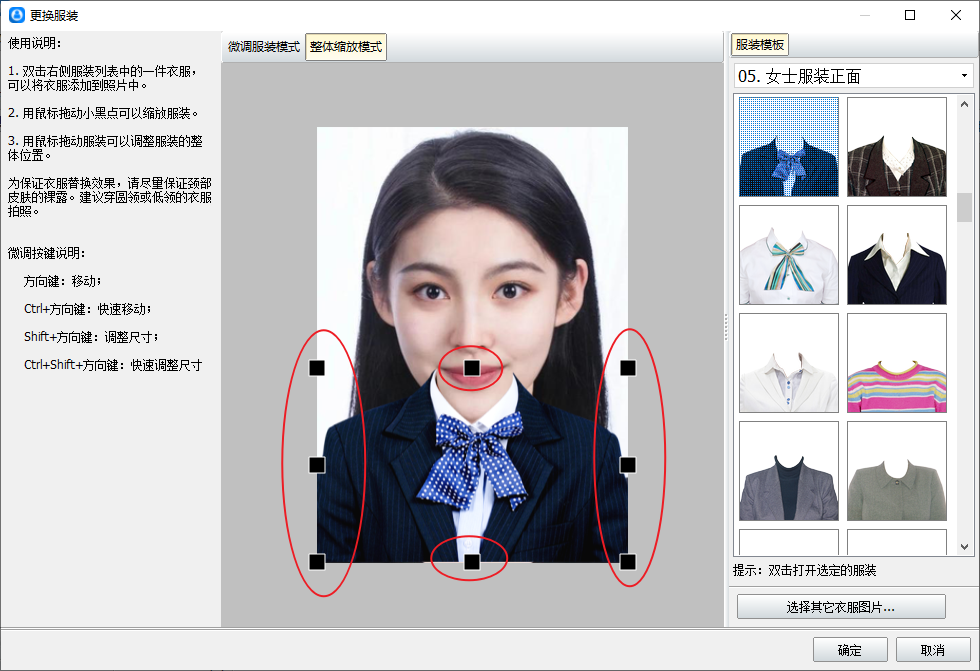This screenshot has height=671, width=980.
Task: Click scrollbar down arrow in clothing list
Action: coord(964,547)
